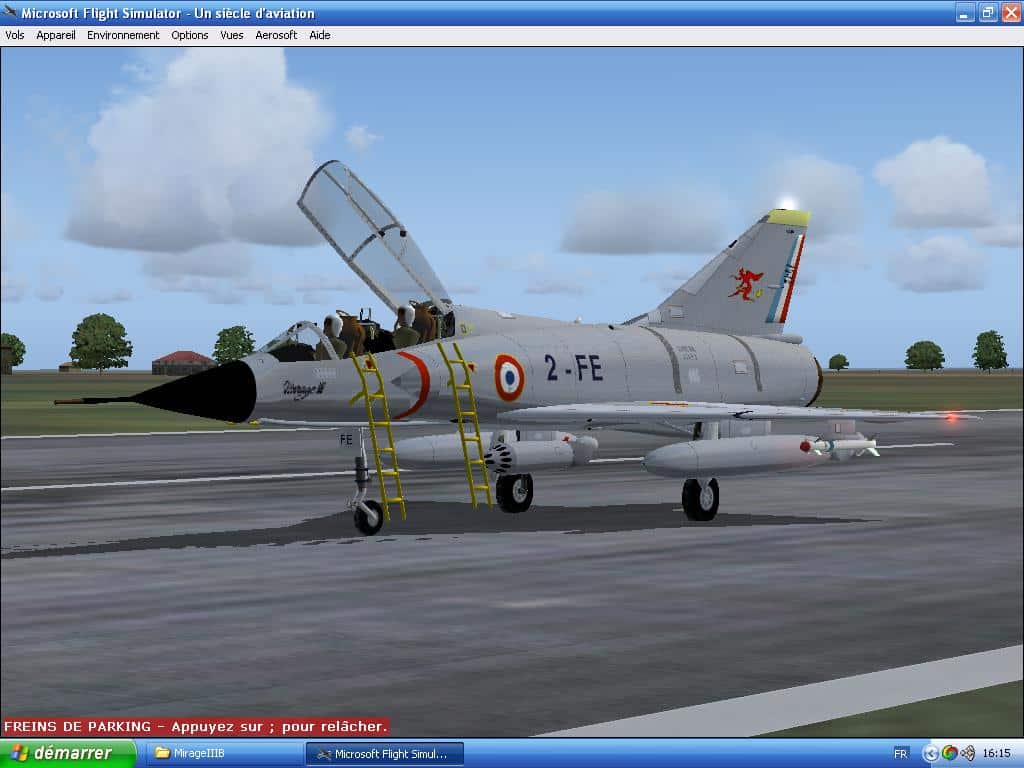Click the Flight Simulator title bar airplane icon
1024x768 pixels.
(x=10, y=13)
